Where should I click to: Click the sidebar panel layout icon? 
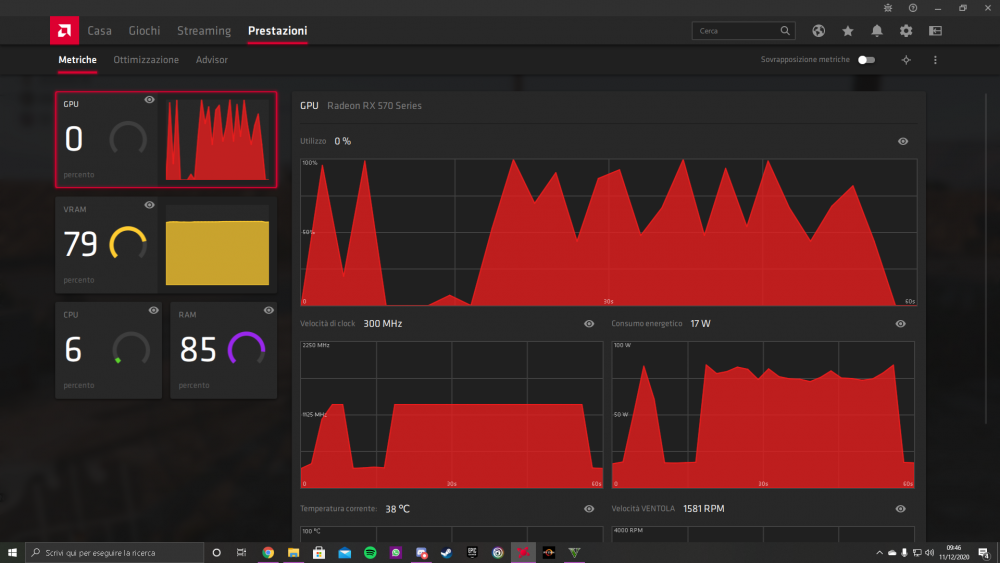[x=935, y=31]
